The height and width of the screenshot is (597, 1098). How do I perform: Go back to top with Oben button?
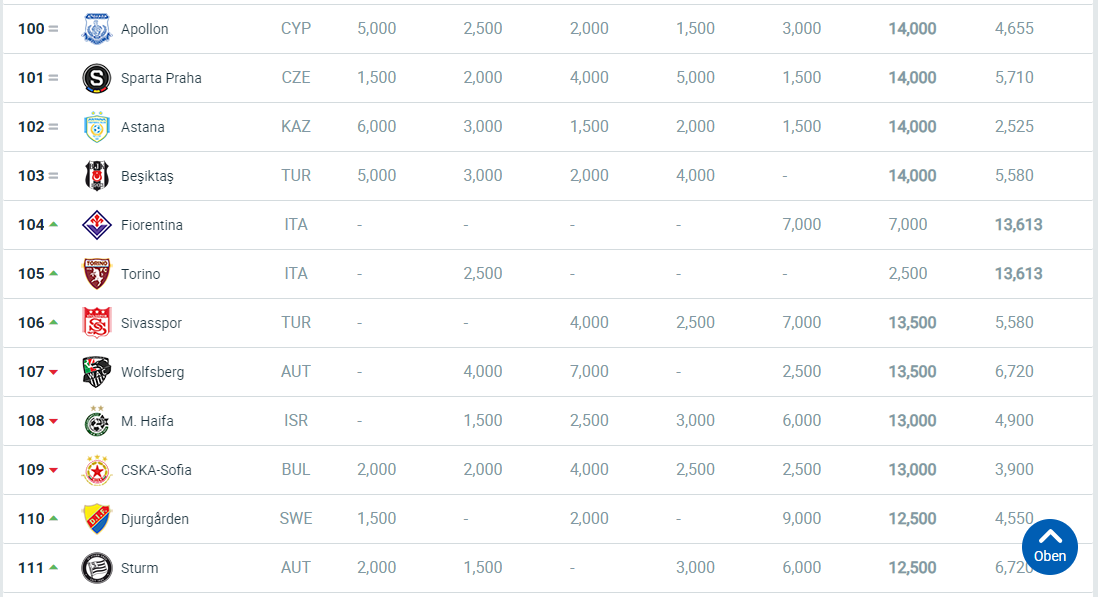(1050, 547)
